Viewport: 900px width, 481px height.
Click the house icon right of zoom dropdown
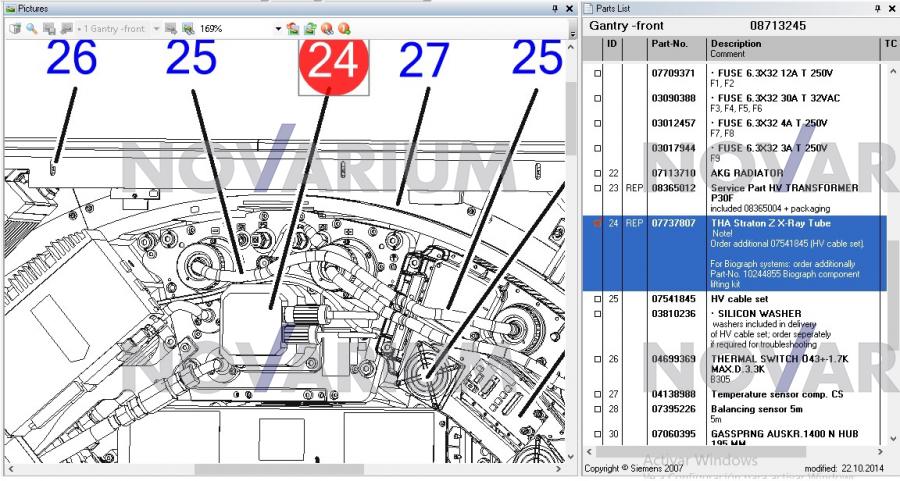[293, 29]
